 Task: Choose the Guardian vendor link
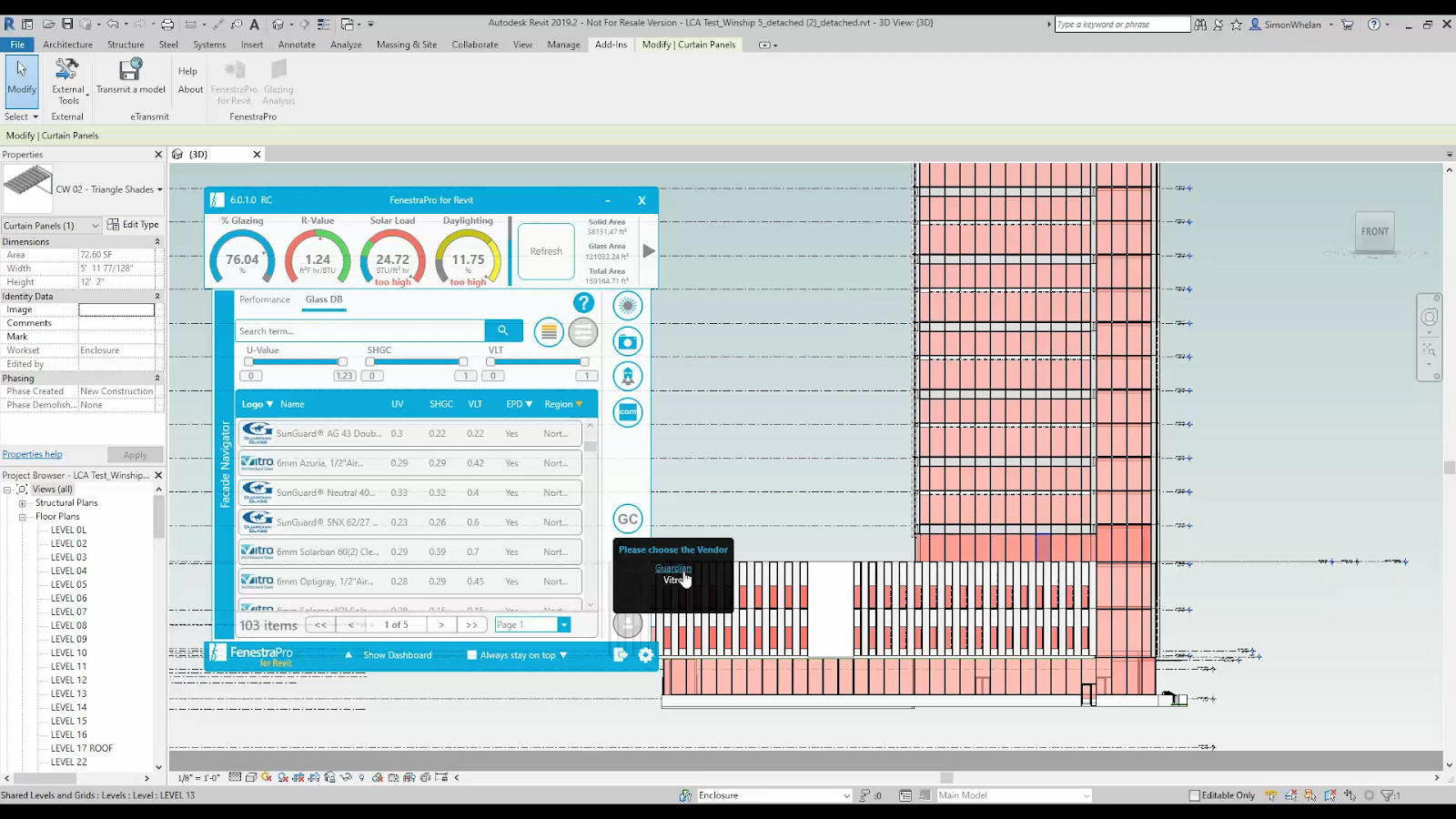[x=673, y=568]
